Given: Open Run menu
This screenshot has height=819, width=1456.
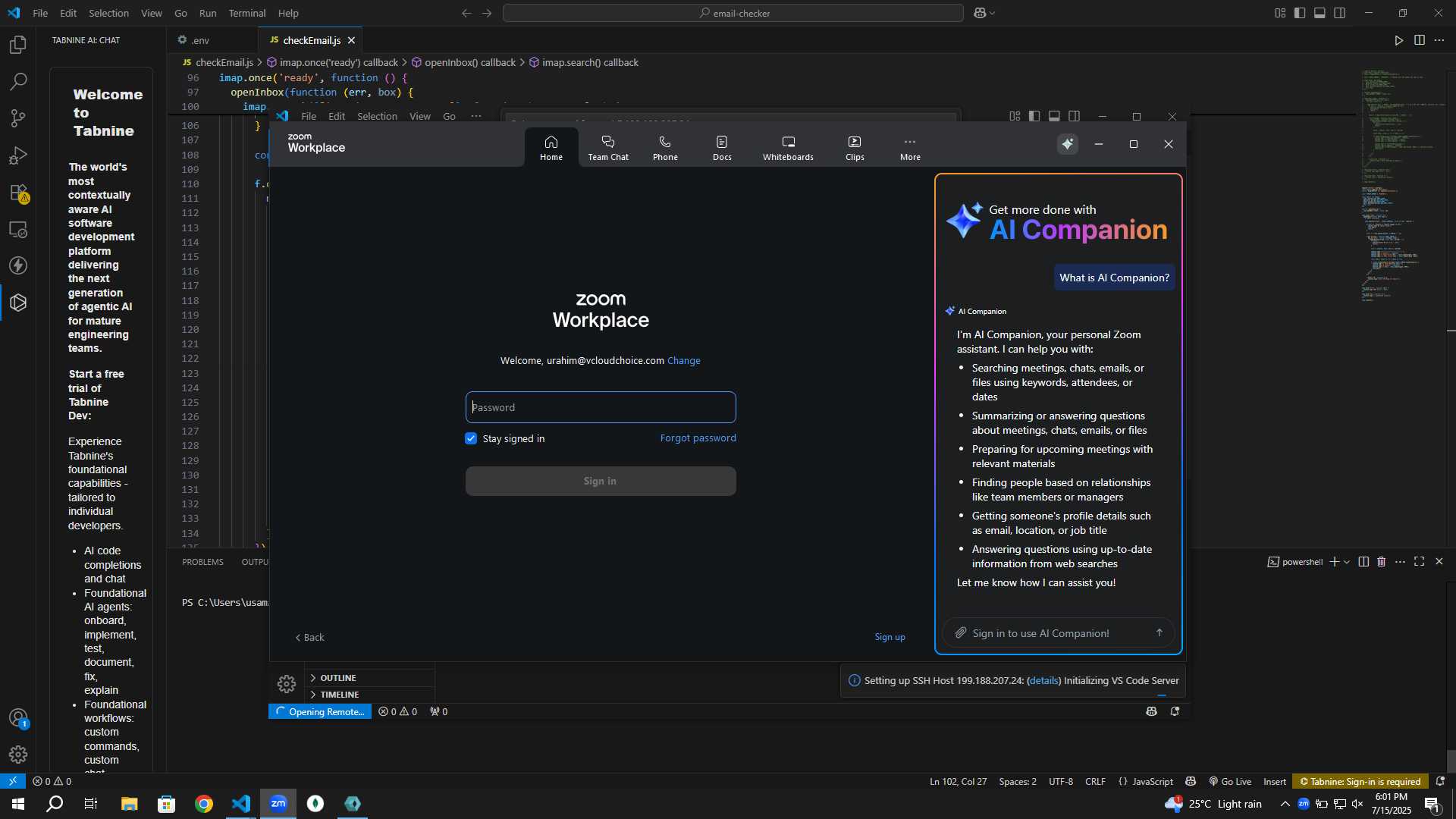Looking at the screenshot, I should tap(208, 13).
